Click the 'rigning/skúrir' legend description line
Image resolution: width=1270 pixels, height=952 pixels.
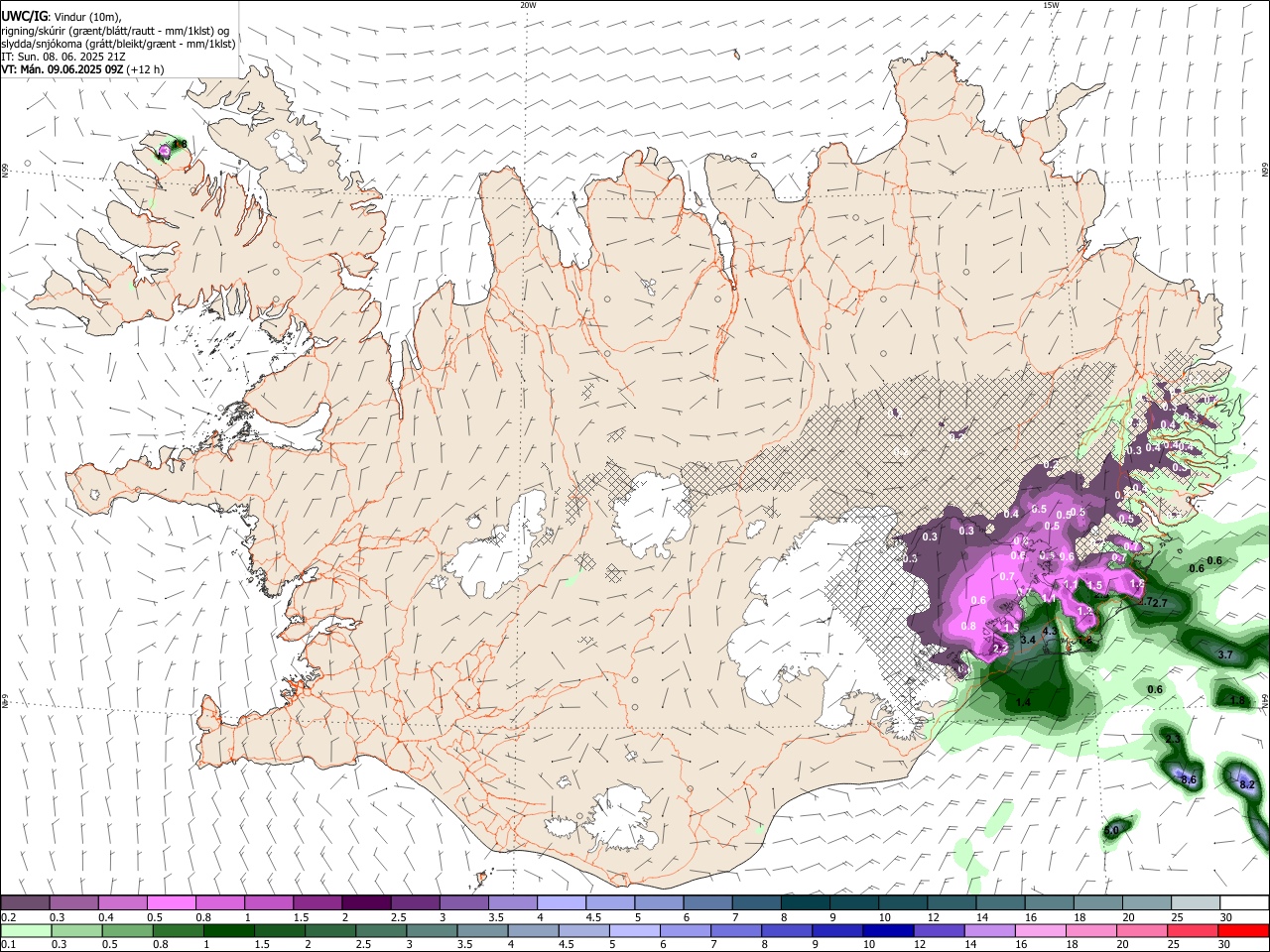tap(115, 31)
